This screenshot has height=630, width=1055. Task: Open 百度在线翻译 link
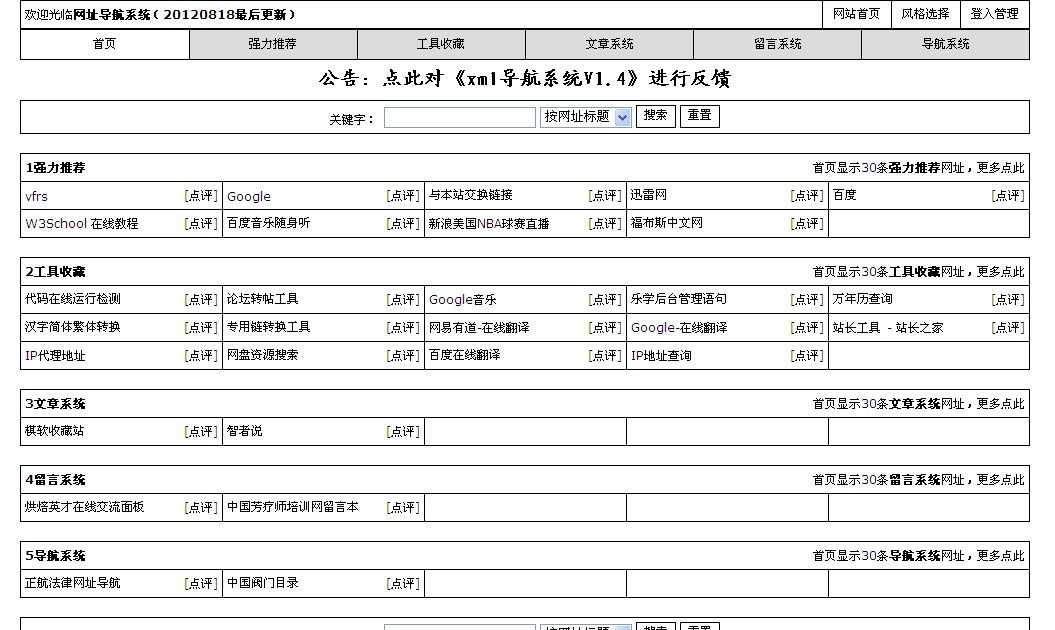click(x=465, y=355)
